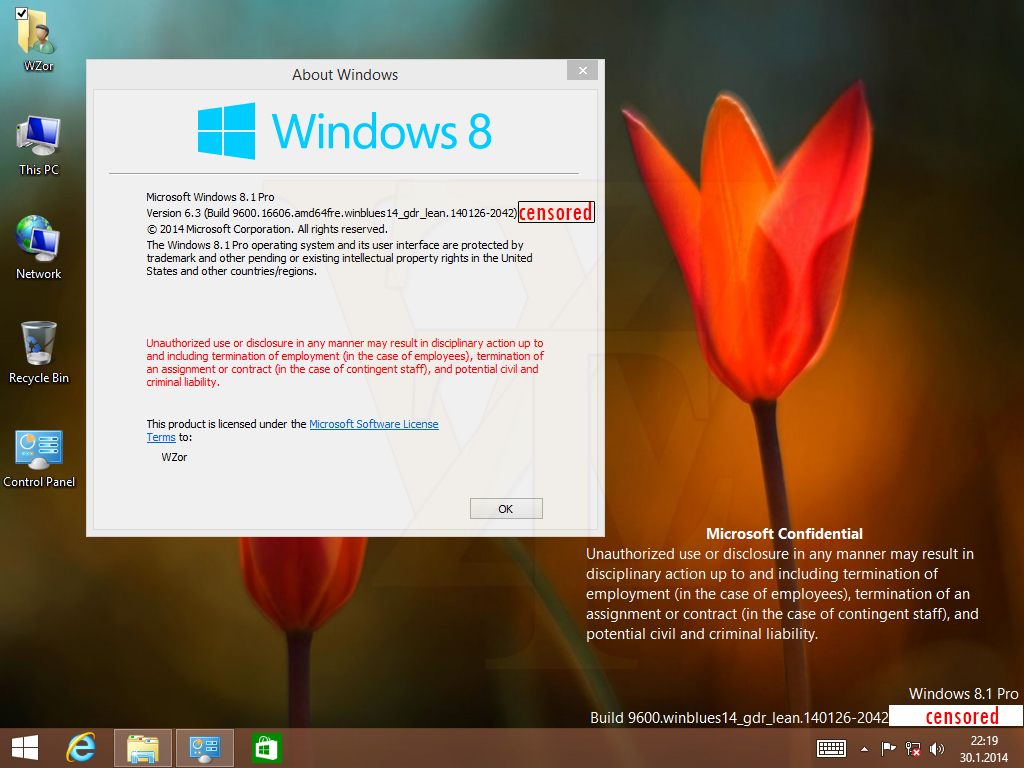Viewport: 1024px width, 768px height.
Task: Click the 'Microsoft Windows 8.1 Pro' text
Action: (210, 197)
